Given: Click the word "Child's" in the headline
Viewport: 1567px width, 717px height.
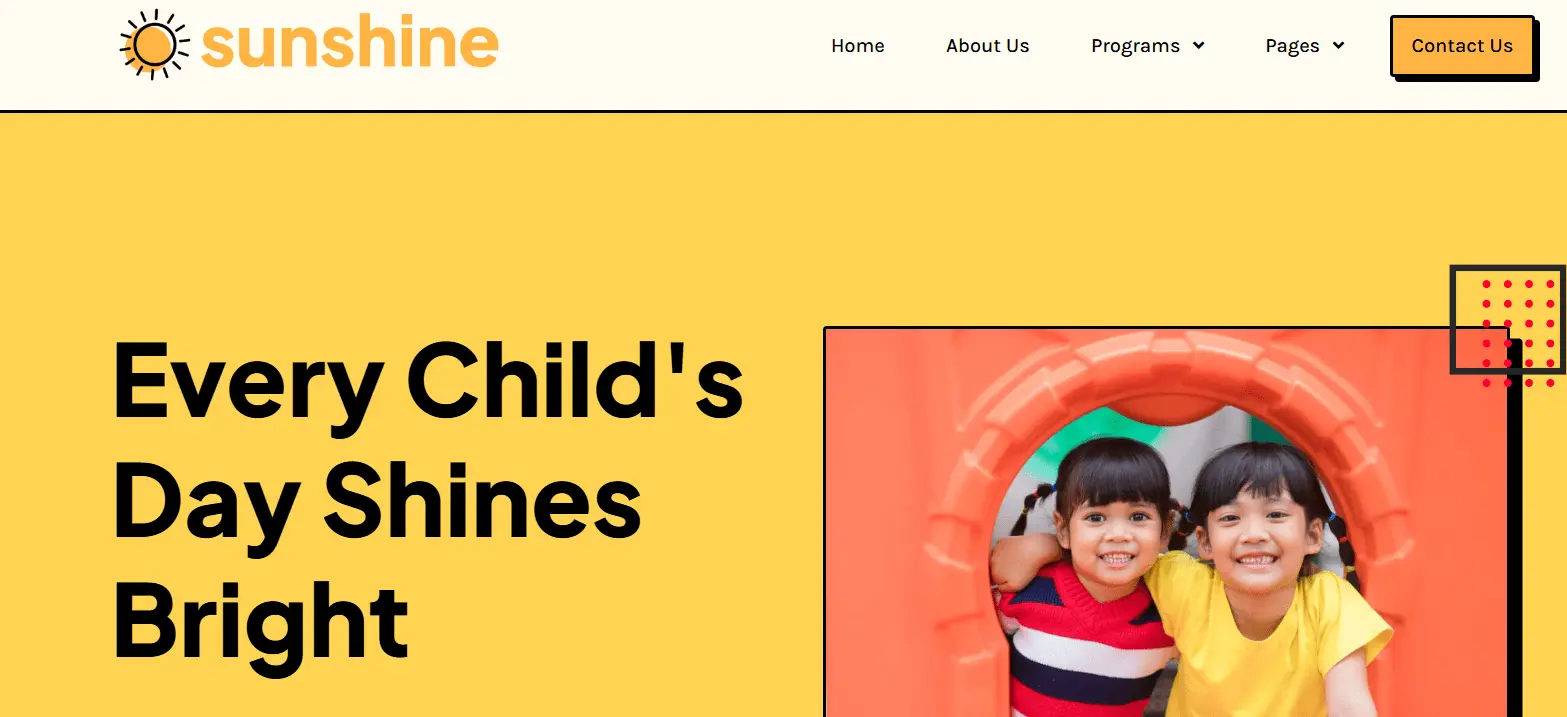Looking at the screenshot, I should (575, 380).
